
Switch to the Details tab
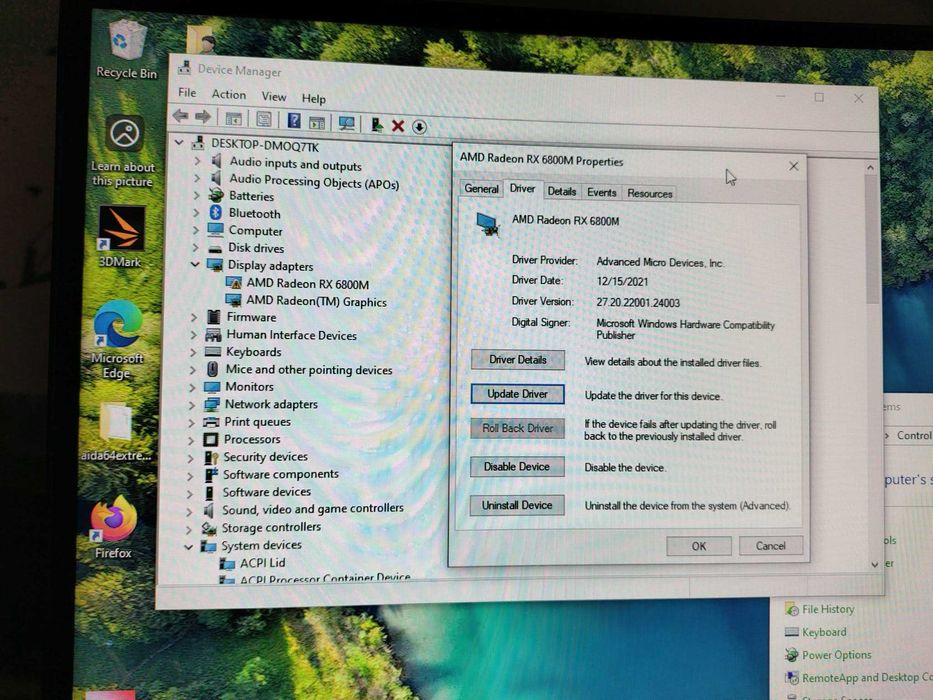click(x=562, y=191)
